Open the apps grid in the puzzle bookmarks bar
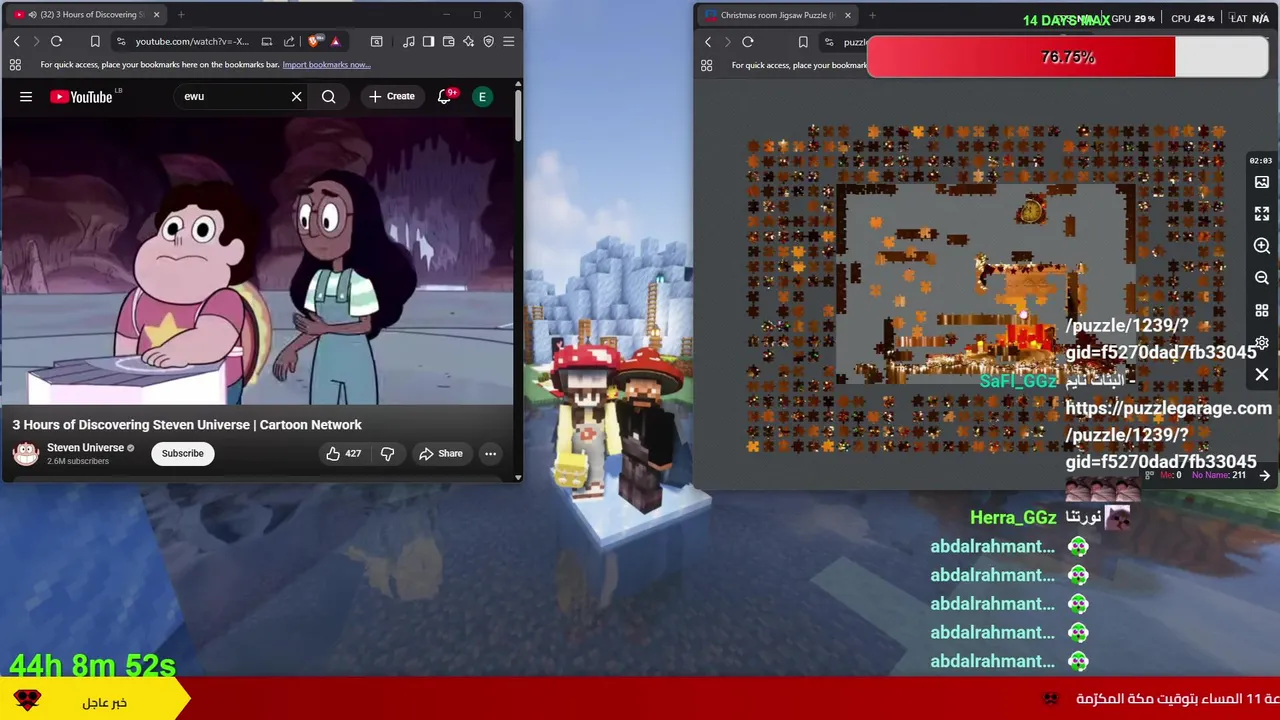 tap(707, 65)
